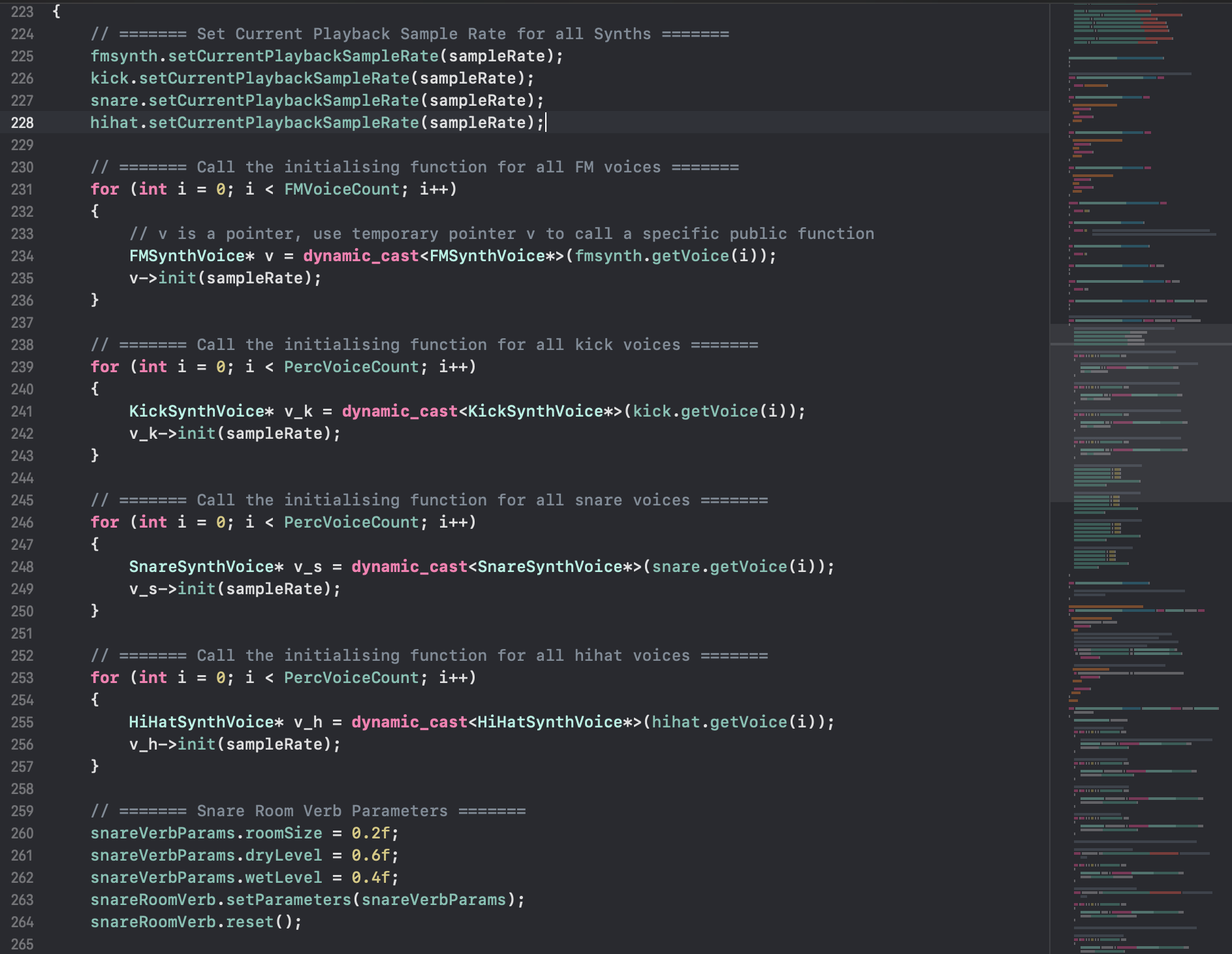Click PercVoiceCount on line 253
Image resolution: width=1232 pixels, height=954 pixels.
coord(351,678)
